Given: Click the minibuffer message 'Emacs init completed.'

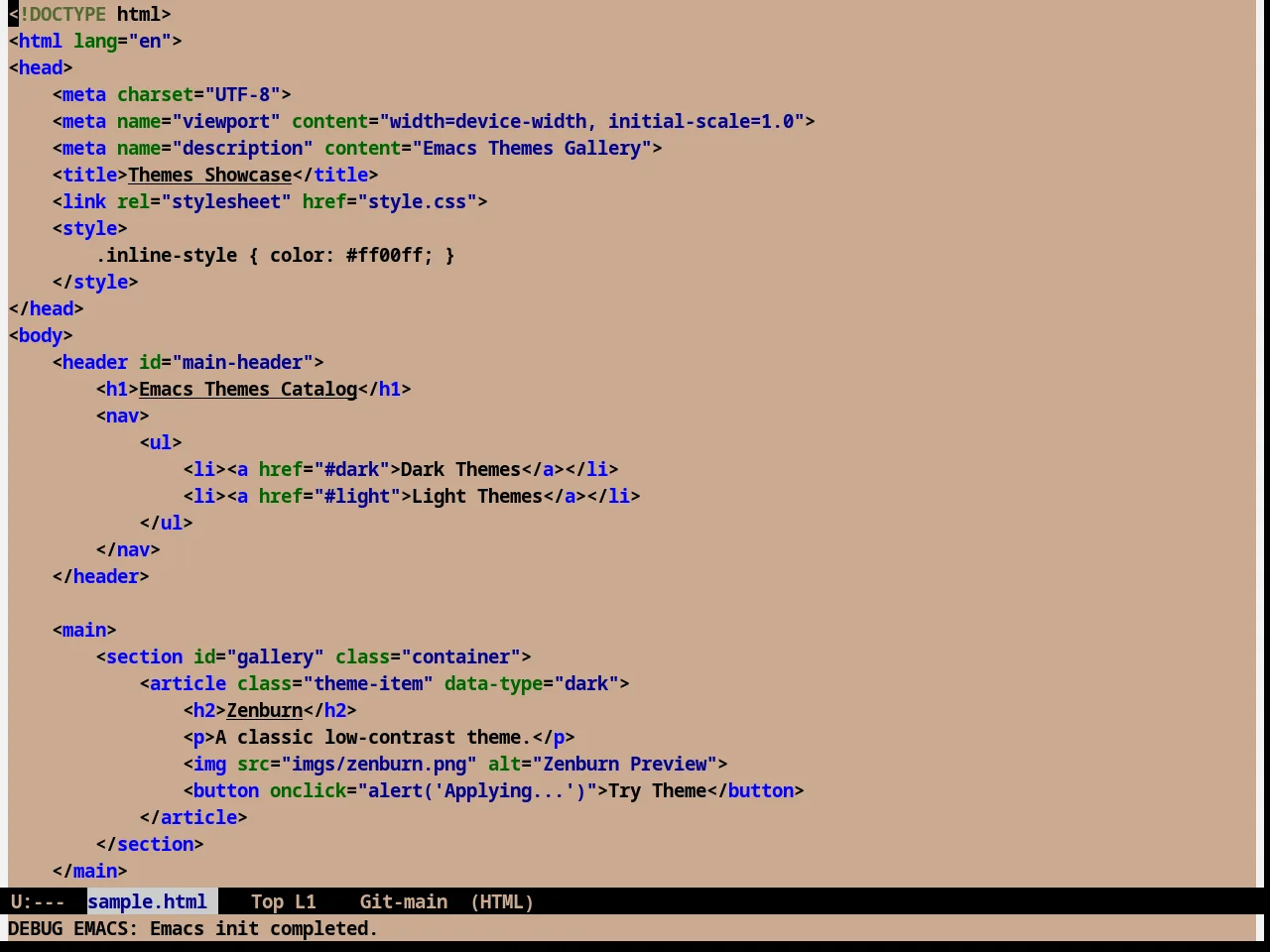Looking at the screenshot, I should pyautogui.click(x=264, y=928).
